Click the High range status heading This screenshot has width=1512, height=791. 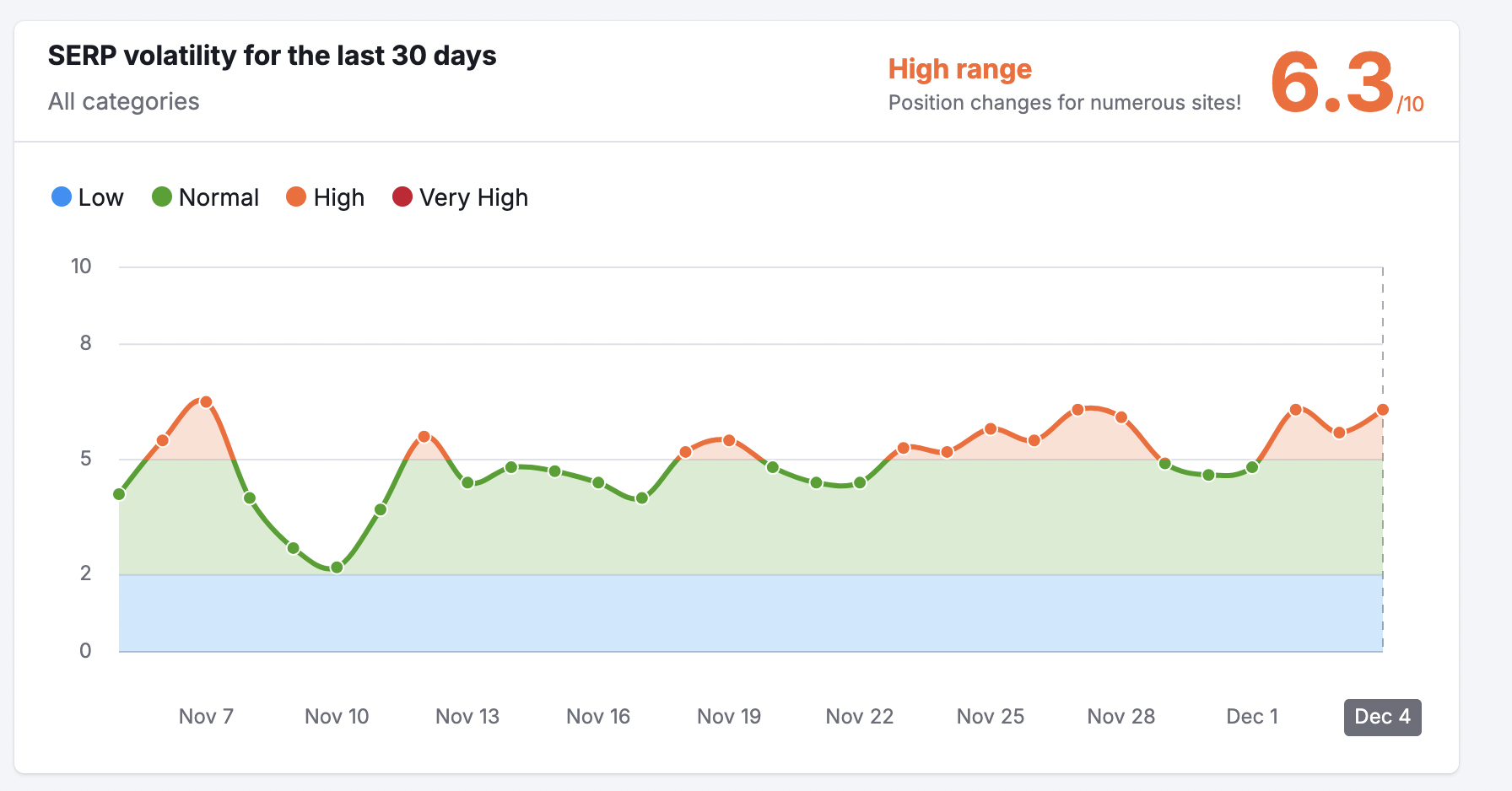pyautogui.click(x=959, y=69)
